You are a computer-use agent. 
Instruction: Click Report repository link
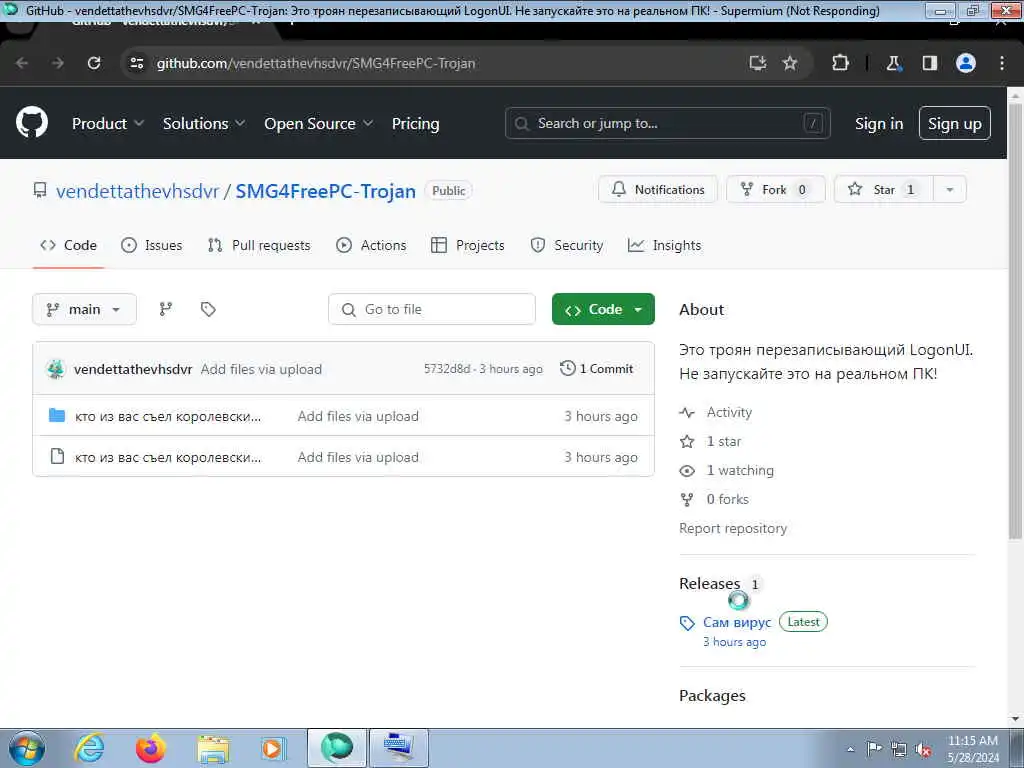pos(733,528)
